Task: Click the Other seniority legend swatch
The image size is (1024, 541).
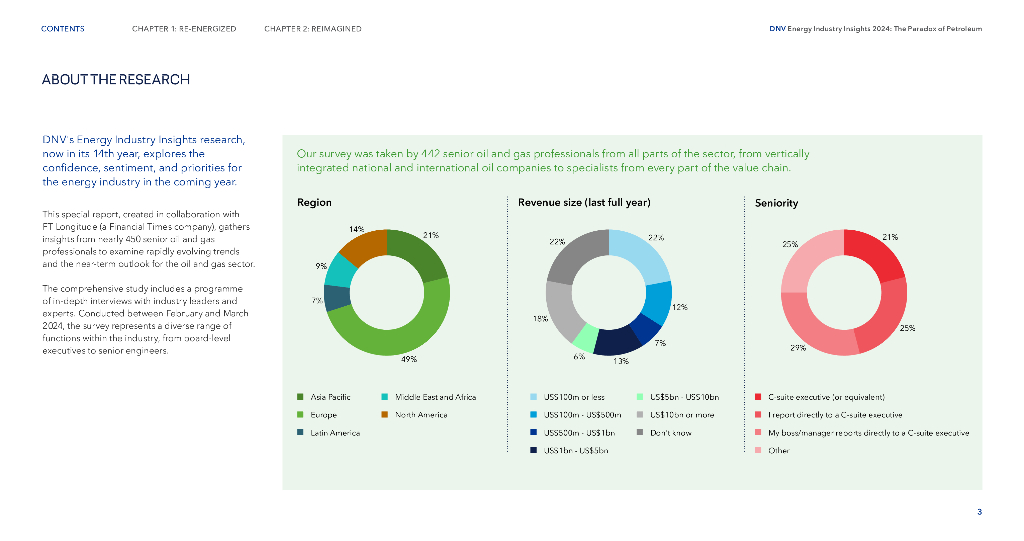Action: pyautogui.click(x=759, y=450)
